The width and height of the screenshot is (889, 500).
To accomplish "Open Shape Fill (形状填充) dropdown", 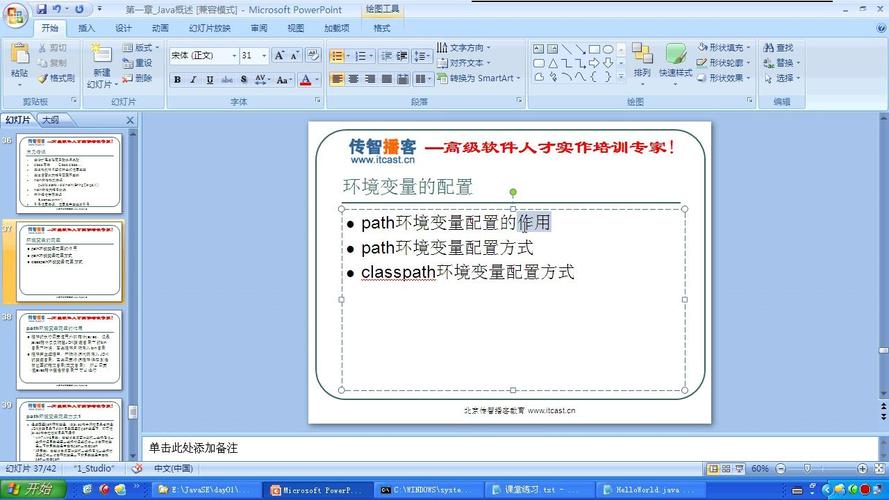I will [725, 48].
